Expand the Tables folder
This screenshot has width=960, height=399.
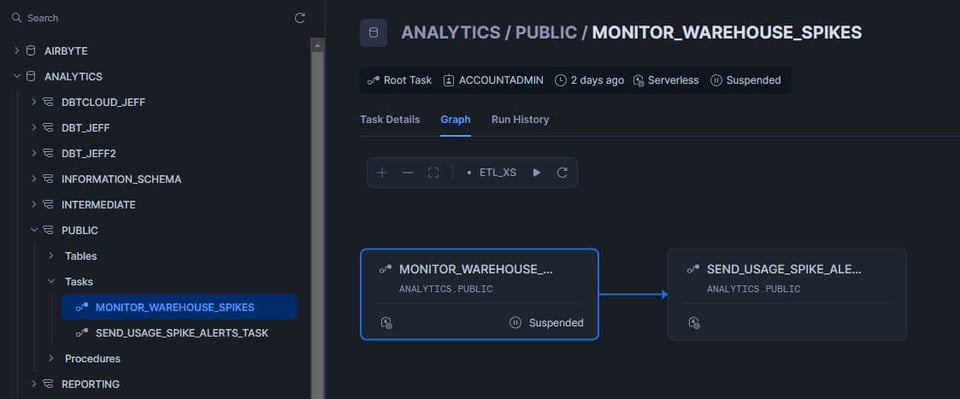(51, 256)
